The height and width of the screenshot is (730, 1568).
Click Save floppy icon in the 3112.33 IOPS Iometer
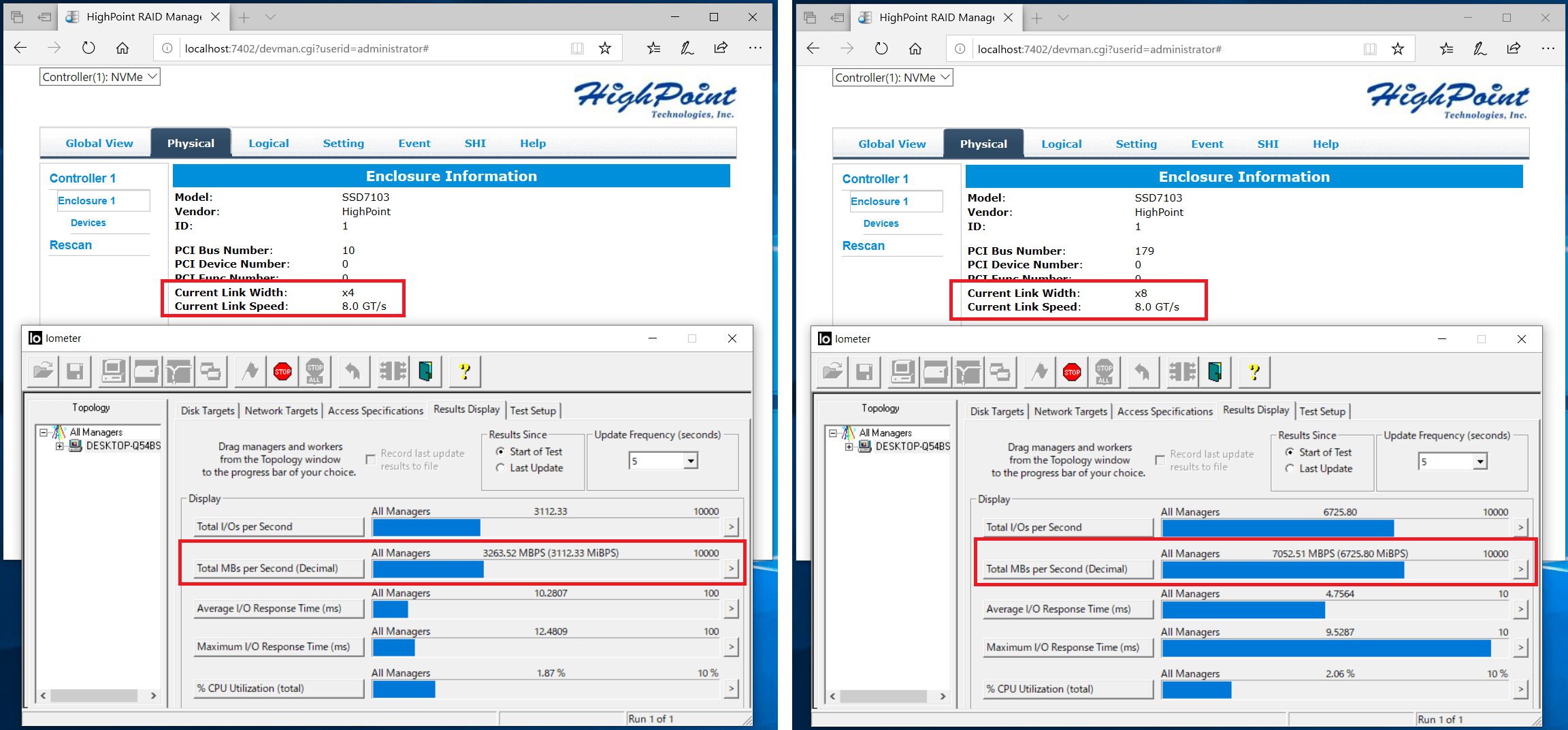[x=75, y=371]
